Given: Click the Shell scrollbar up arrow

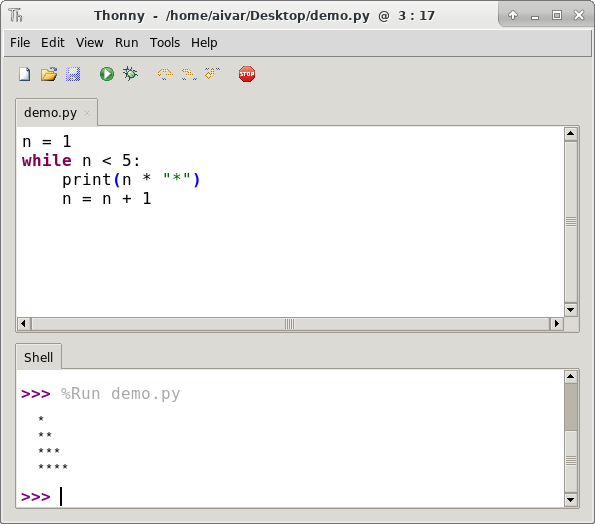Looking at the screenshot, I should pos(570,376).
